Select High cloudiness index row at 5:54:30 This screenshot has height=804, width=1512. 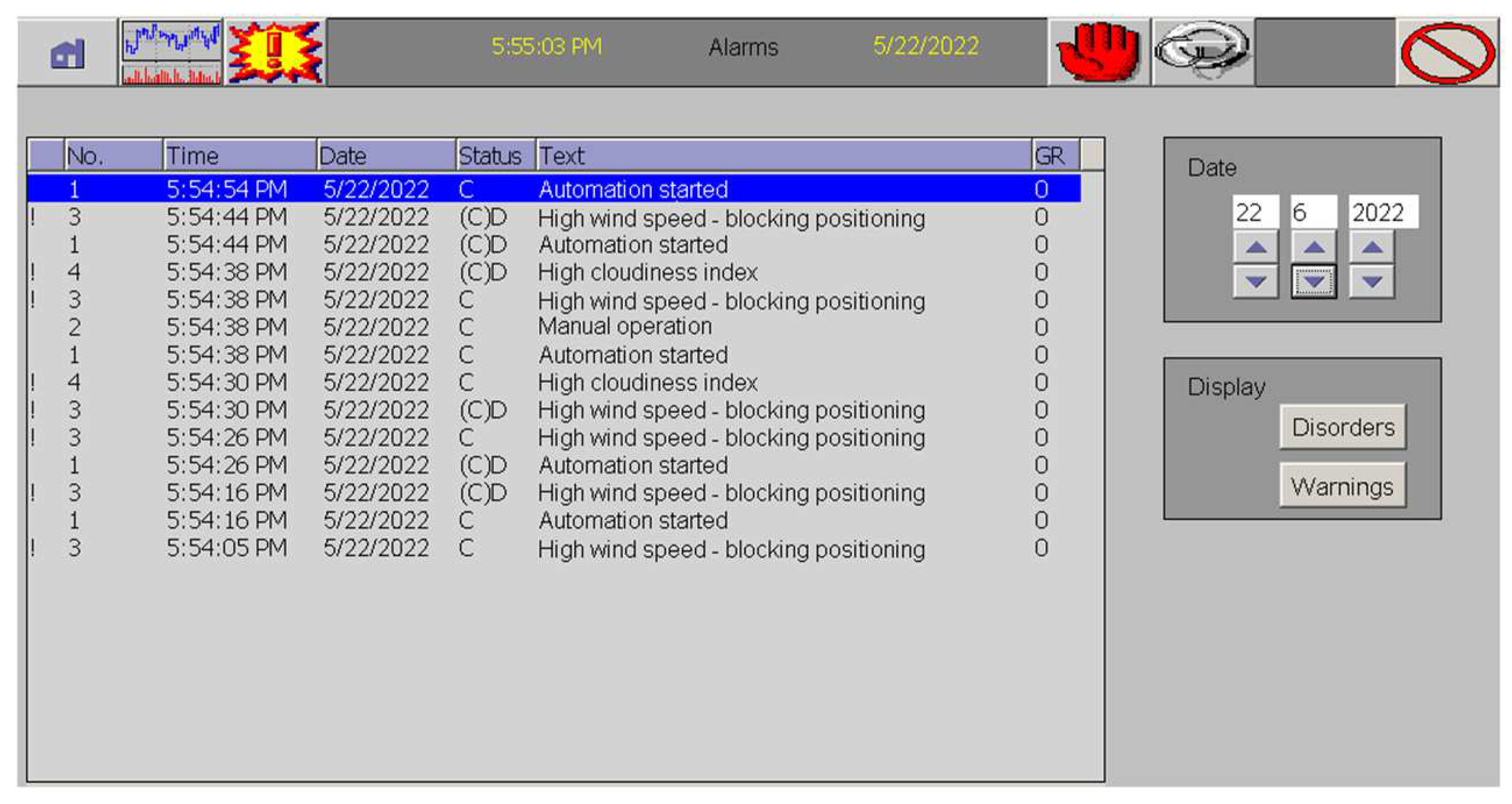tap(647, 382)
